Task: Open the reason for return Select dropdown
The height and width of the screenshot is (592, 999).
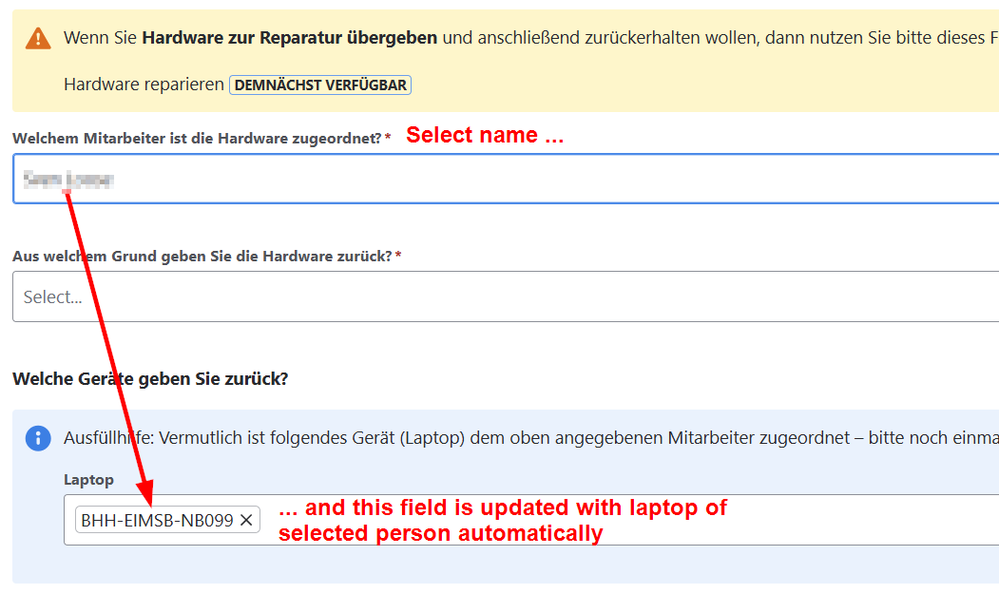Action: pyautogui.click(x=506, y=296)
